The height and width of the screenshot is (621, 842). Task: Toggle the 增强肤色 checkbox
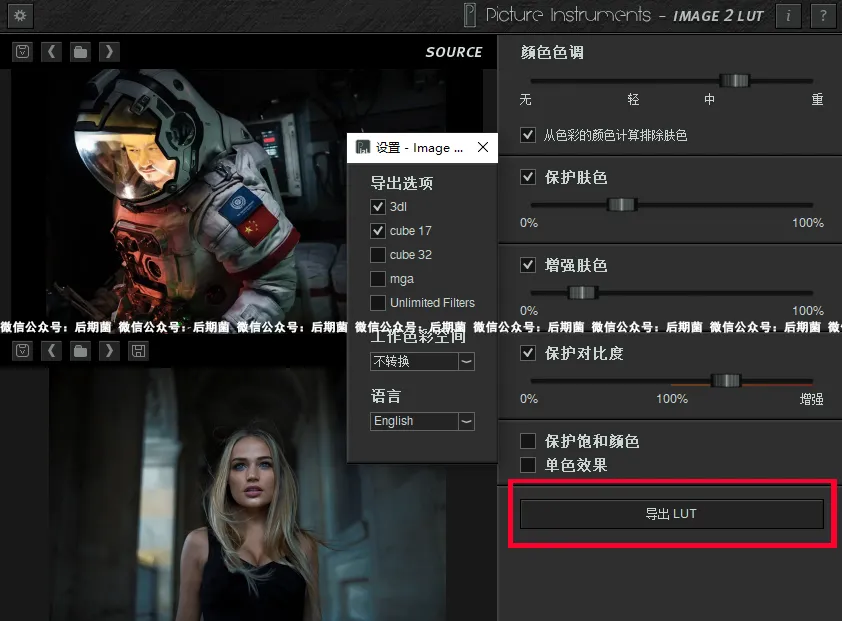[528, 265]
